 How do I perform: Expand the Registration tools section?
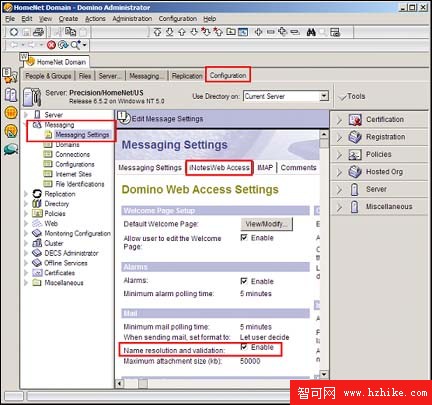[x=339, y=137]
